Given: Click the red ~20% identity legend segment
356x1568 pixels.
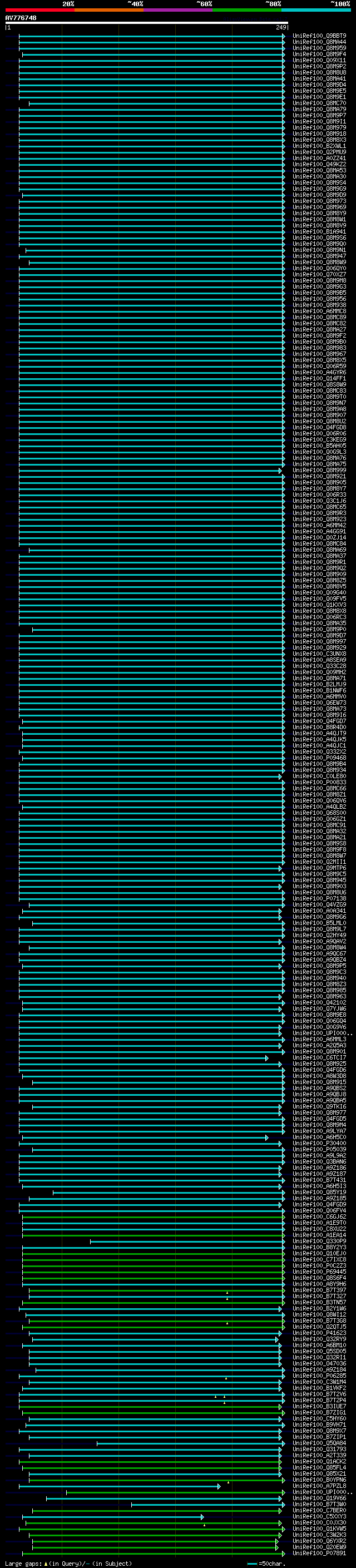Looking at the screenshot, I should (x=39, y=10).
